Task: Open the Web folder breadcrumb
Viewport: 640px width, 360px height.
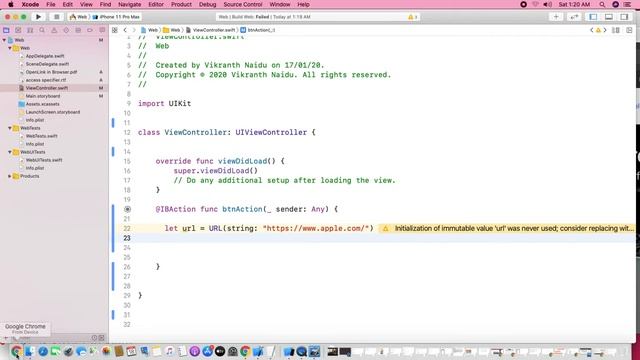Action: [x=171, y=30]
